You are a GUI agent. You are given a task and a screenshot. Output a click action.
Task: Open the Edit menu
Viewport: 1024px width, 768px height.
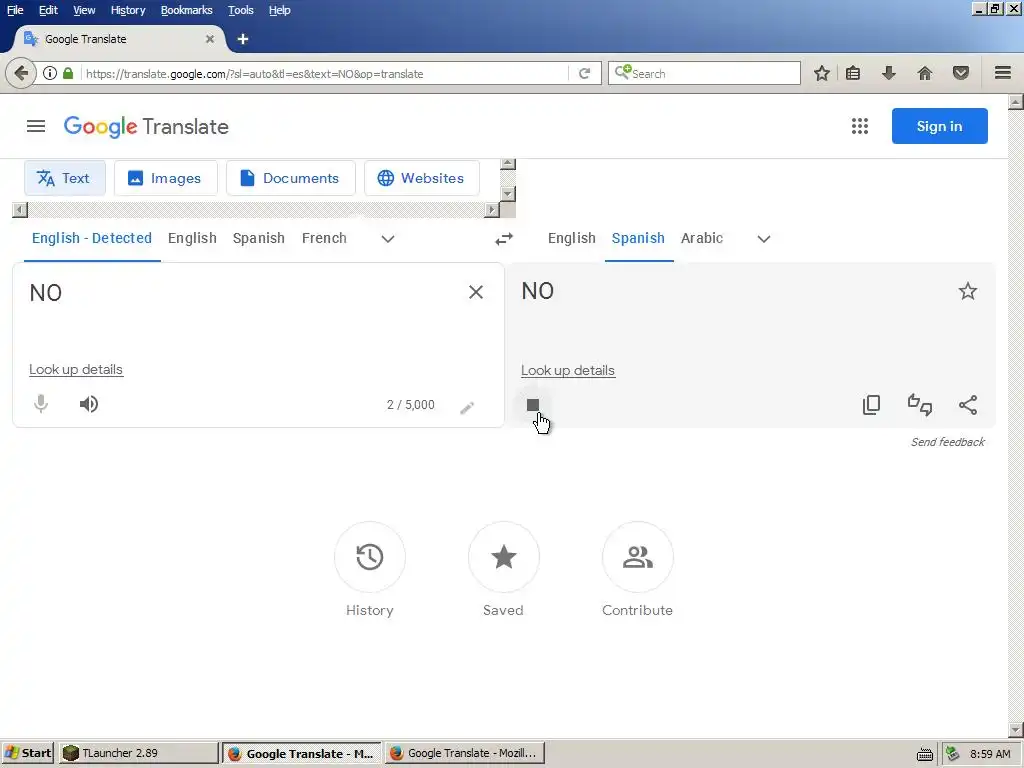[48, 10]
